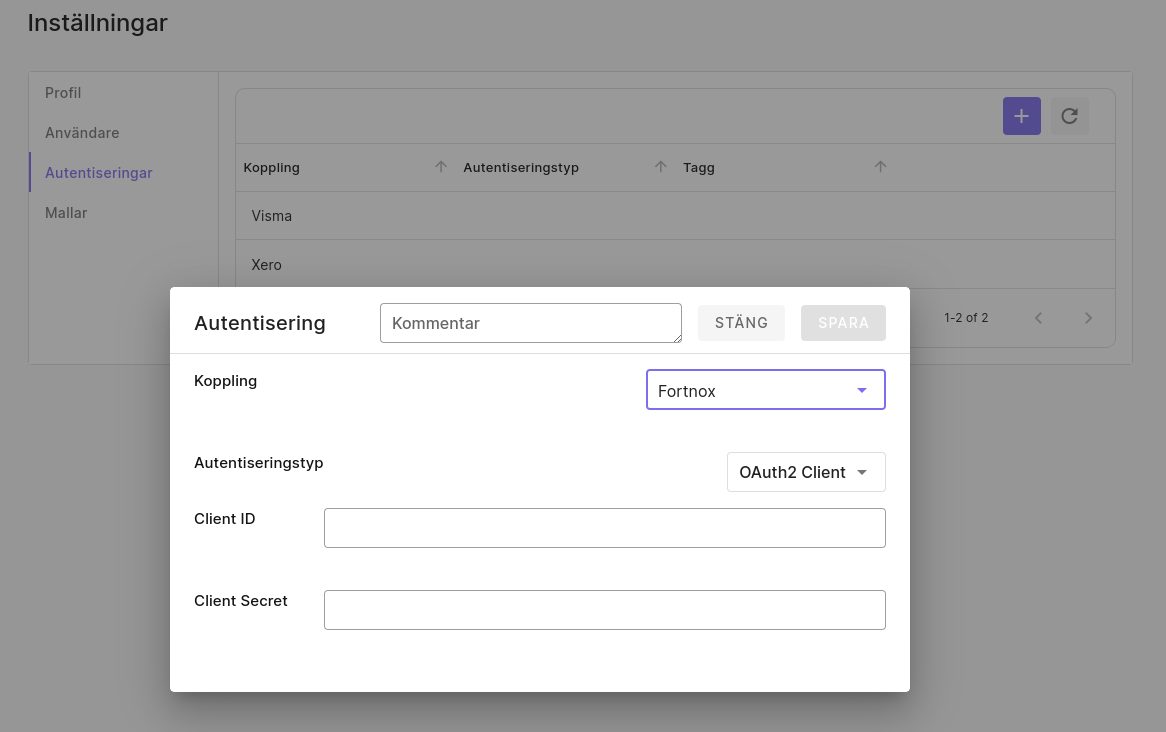The height and width of the screenshot is (732, 1166).
Task: Click the Tagg column header
Action: (x=699, y=167)
